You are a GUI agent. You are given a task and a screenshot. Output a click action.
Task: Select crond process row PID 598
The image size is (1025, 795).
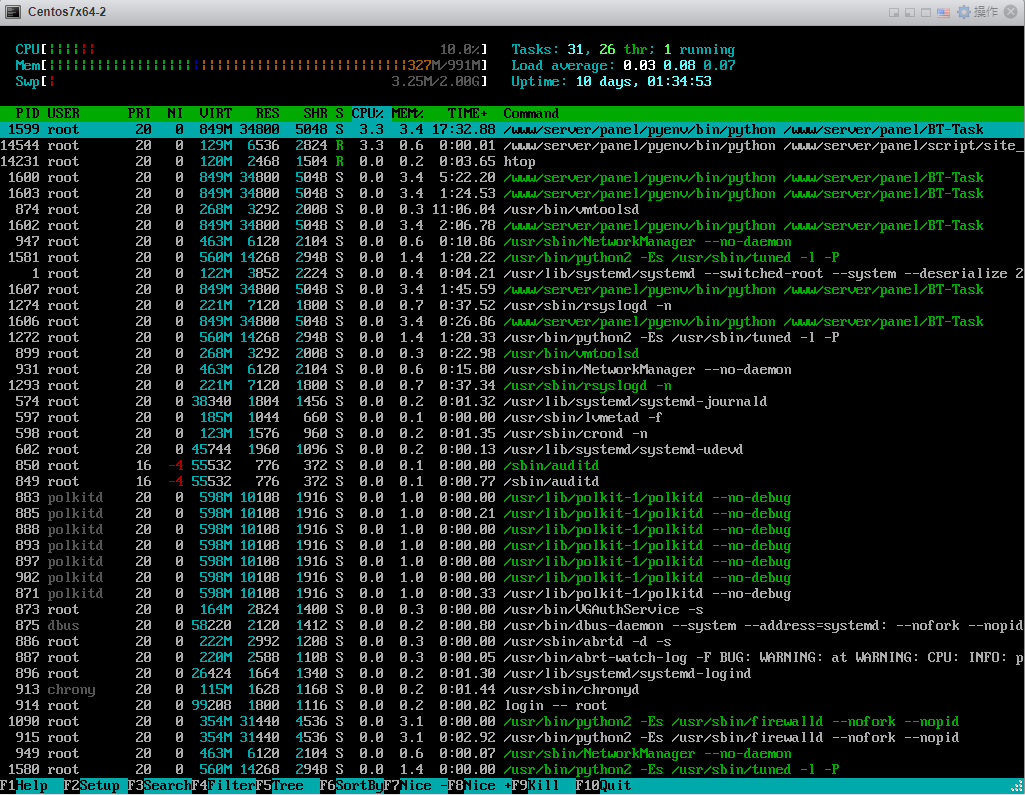tap(512, 433)
